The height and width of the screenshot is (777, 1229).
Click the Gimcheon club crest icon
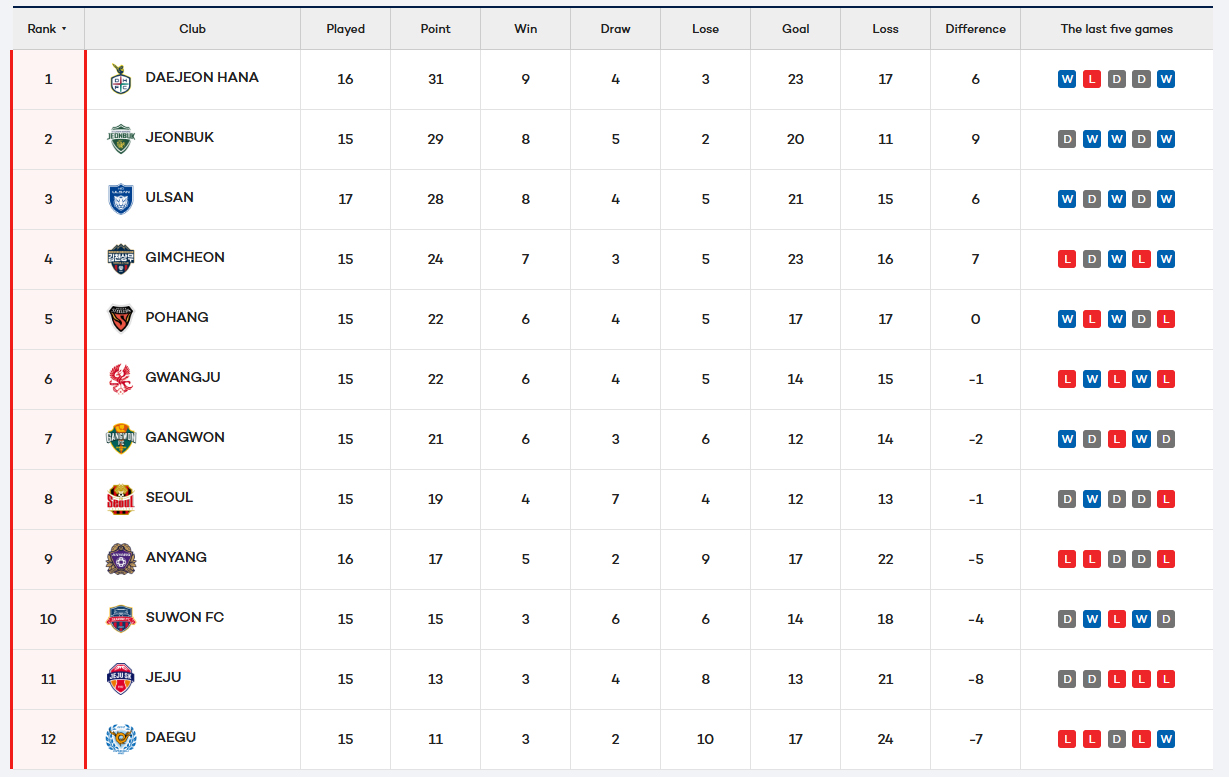120,259
